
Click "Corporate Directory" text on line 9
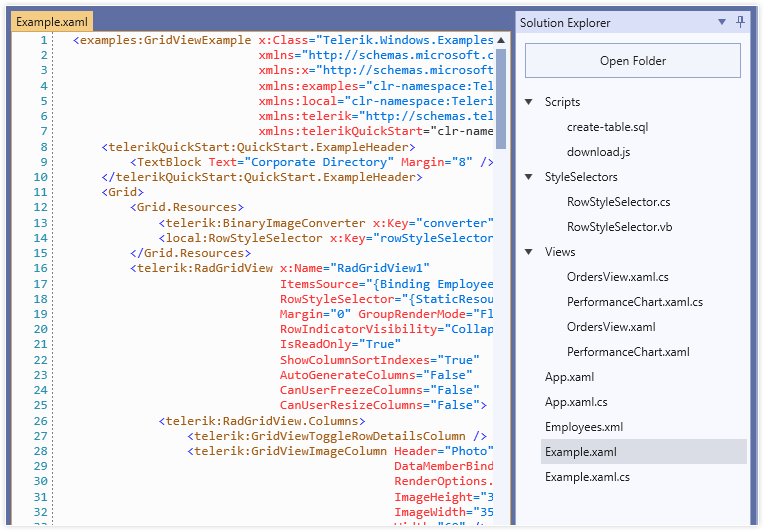click(x=319, y=162)
